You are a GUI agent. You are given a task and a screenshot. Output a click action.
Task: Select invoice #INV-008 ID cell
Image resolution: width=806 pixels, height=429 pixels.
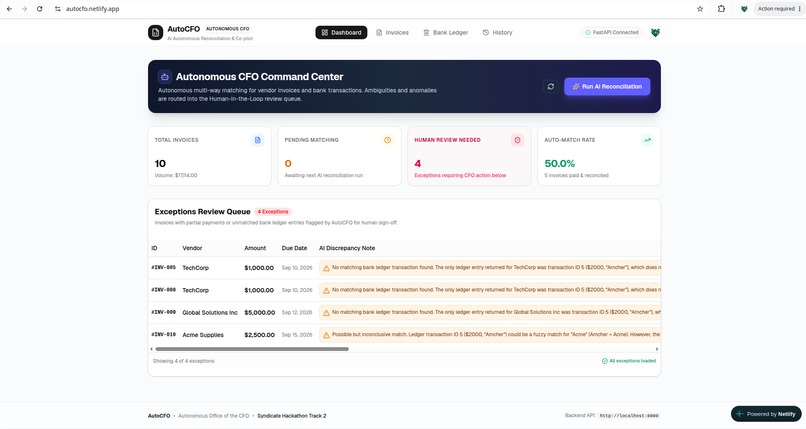(x=163, y=290)
